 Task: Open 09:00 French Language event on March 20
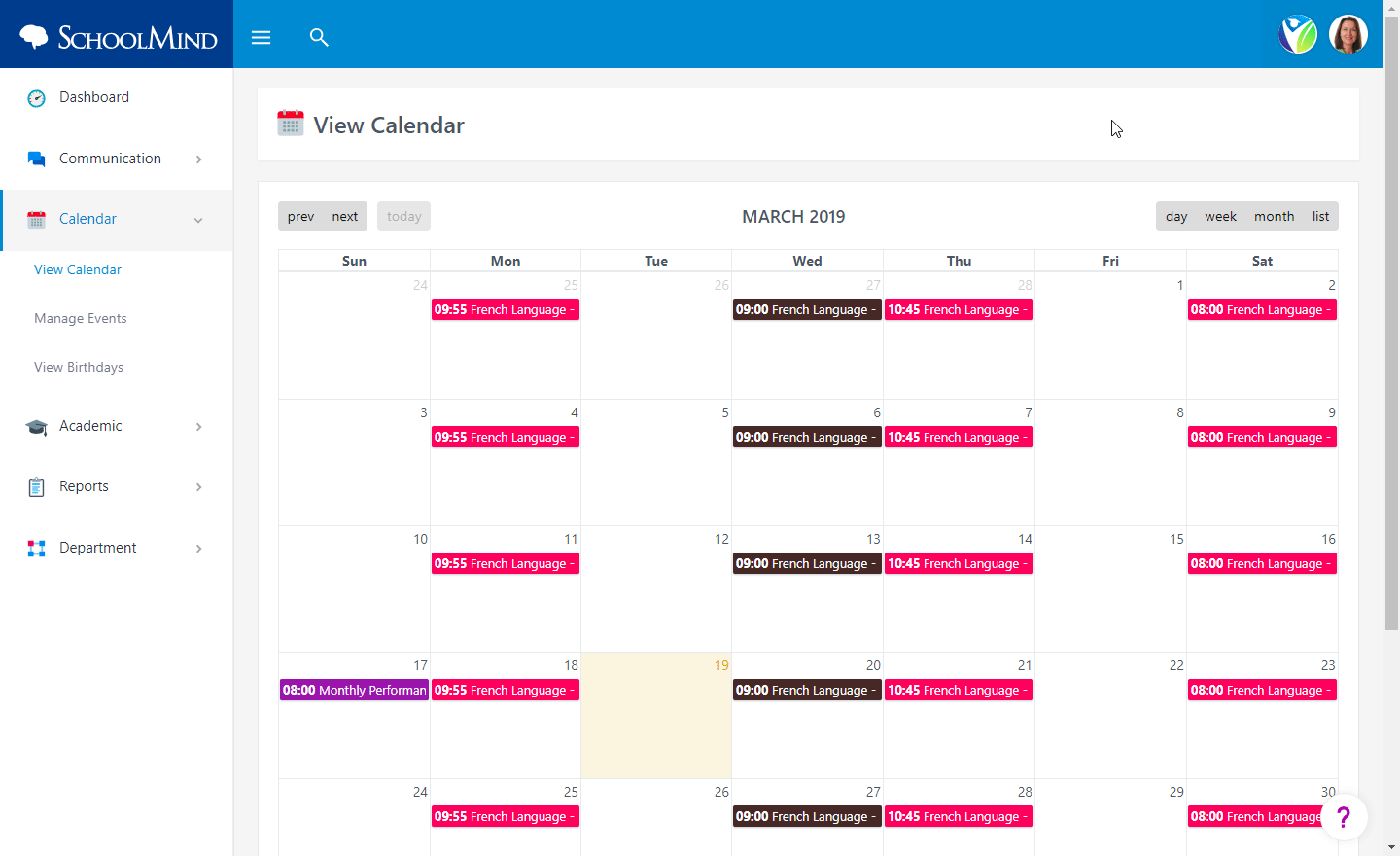(x=807, y=690)
